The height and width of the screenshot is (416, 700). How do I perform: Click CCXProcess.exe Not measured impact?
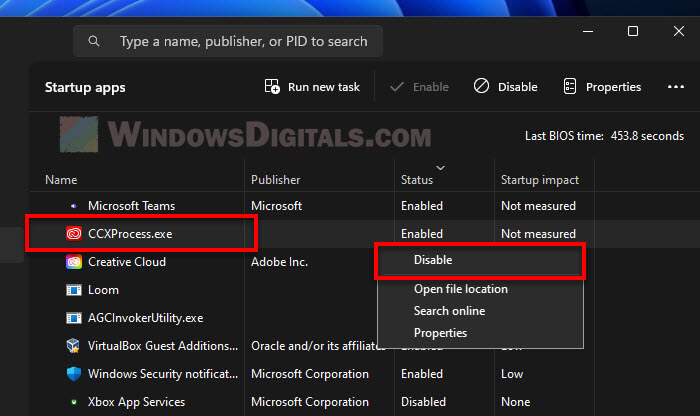coord(538,234)
